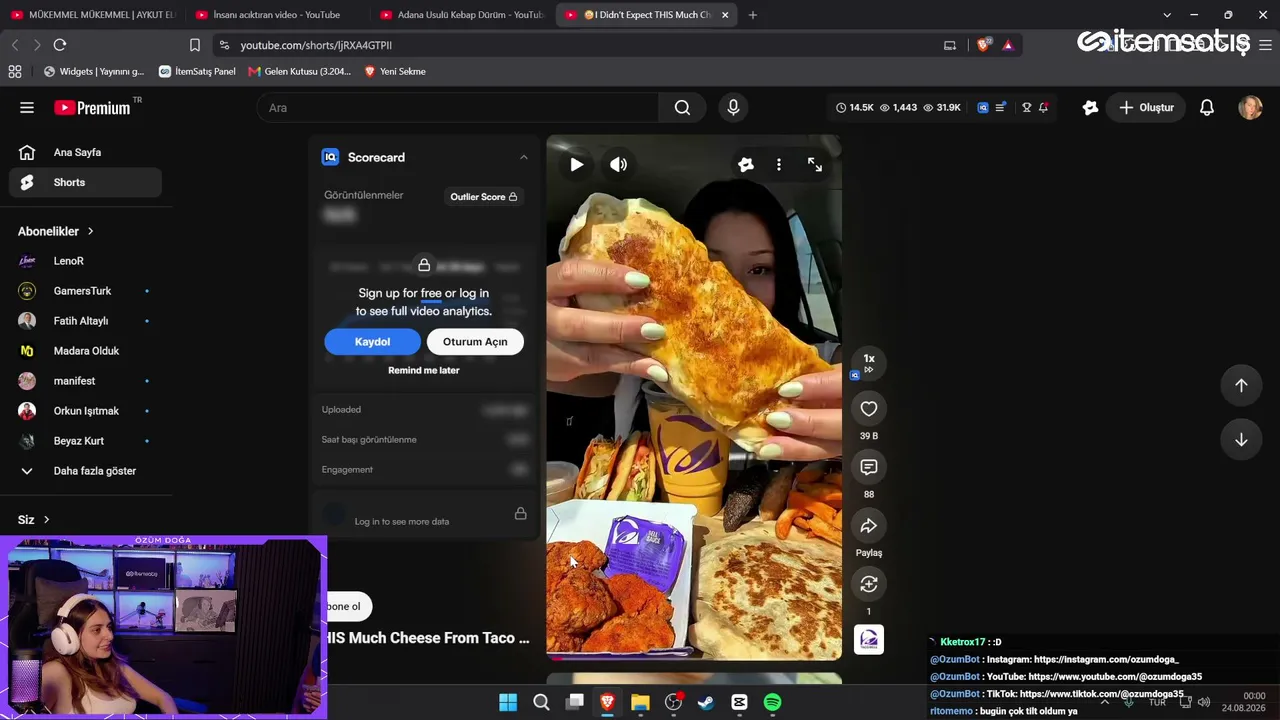Viewport: 1280px width, 720px height.
Task: Collapse the Scorecard panel
Action: click(x=523, y=157)
